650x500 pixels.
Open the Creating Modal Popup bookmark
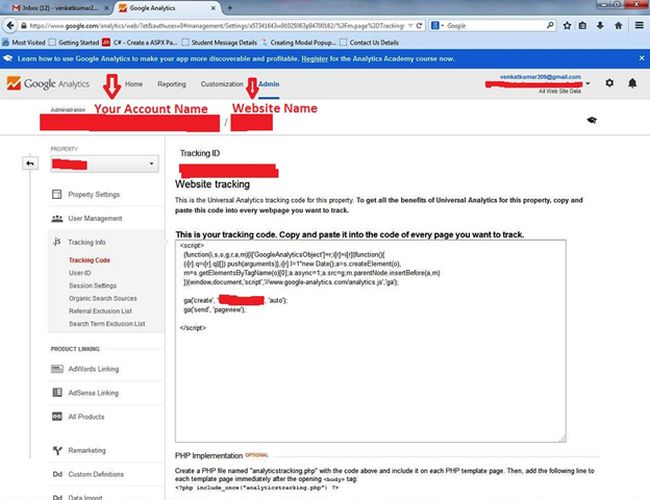tap(298, 42)
